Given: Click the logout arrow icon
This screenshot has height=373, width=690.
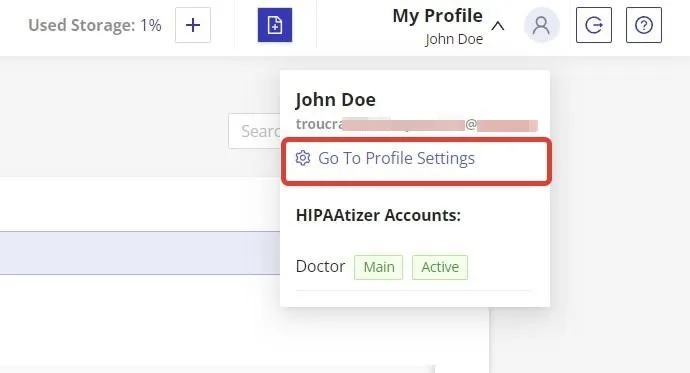Looking at the screenshot, I should coord(594,25).
